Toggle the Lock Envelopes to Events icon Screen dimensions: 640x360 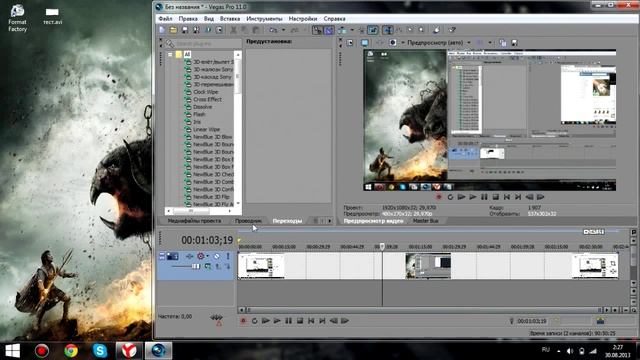[x=373, y=30]
